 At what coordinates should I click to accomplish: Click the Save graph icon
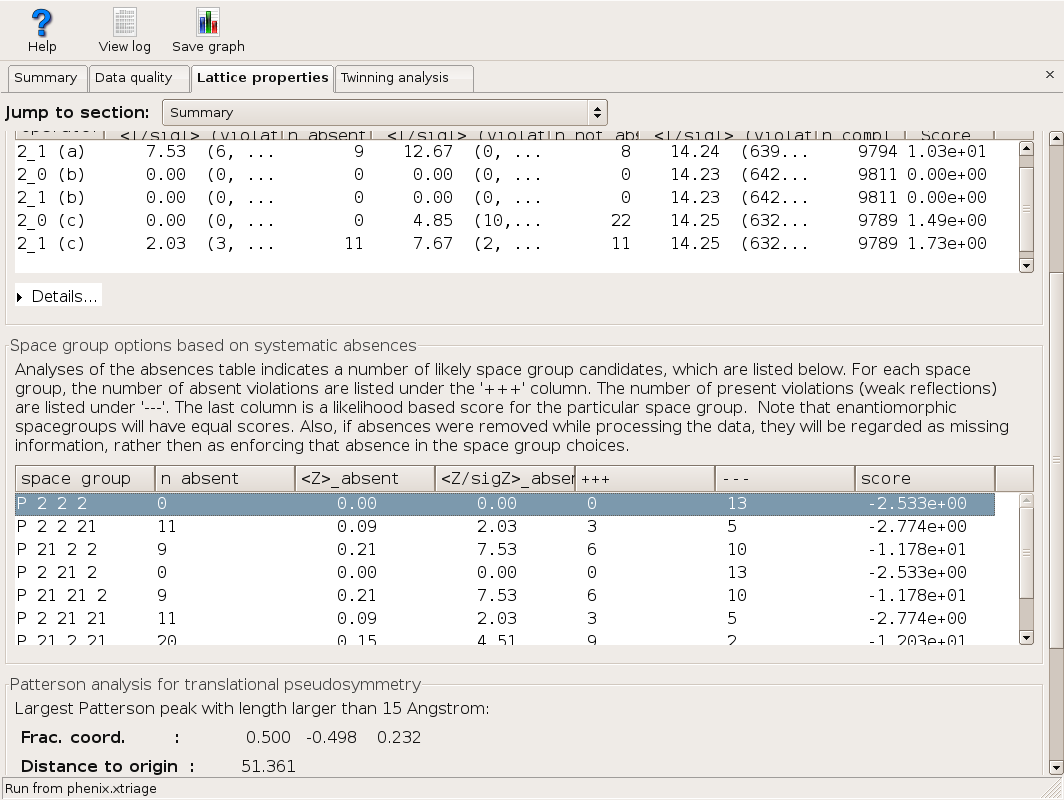(208, 23)
